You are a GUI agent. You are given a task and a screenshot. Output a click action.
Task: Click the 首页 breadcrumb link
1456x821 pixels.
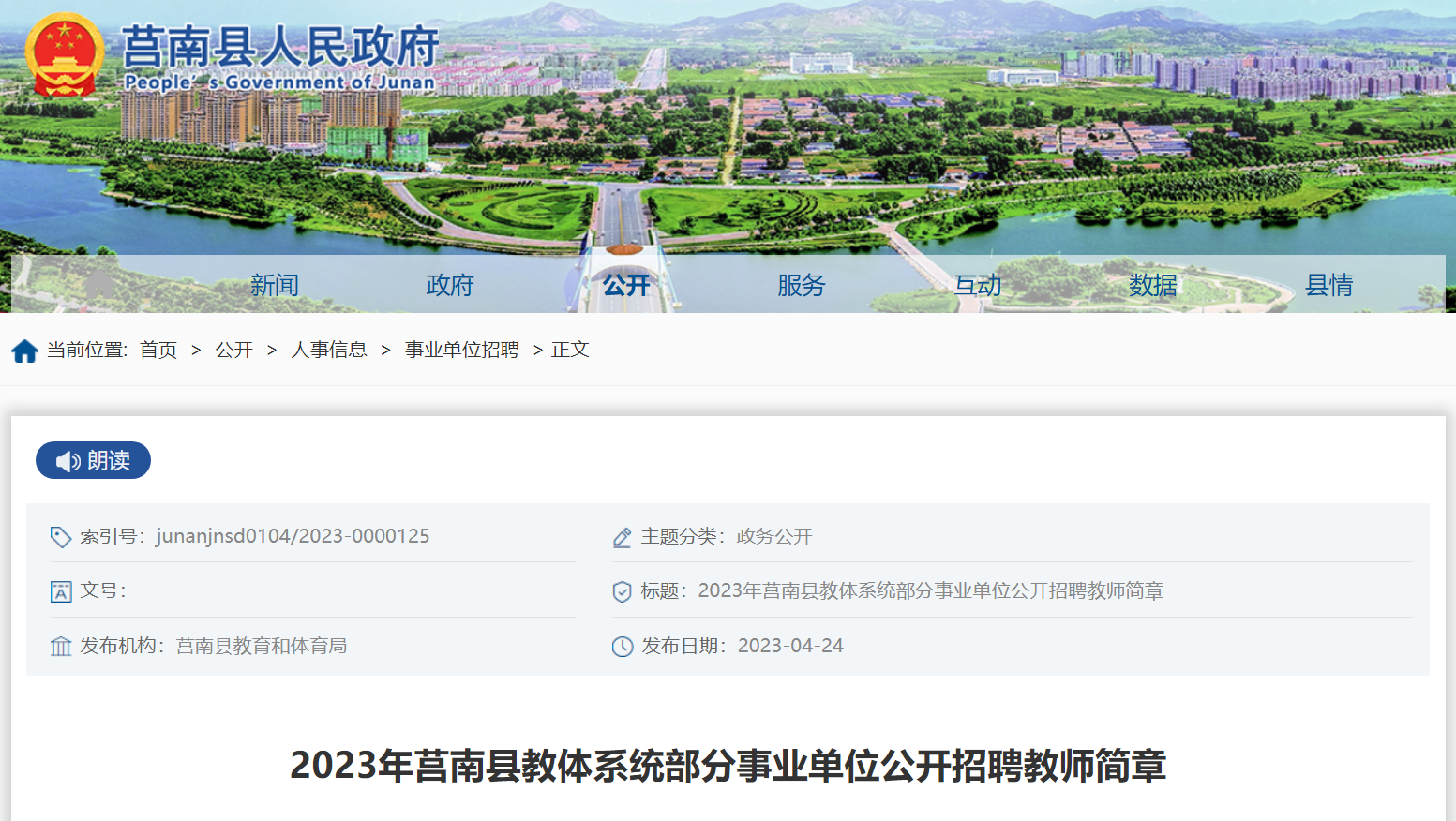[158, 350]
